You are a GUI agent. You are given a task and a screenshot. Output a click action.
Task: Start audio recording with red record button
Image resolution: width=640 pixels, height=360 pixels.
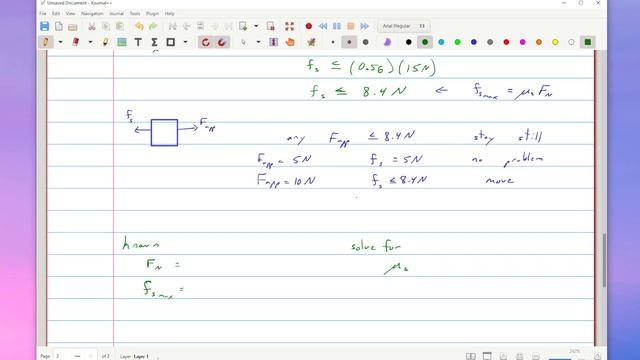(x=309, y=26)
